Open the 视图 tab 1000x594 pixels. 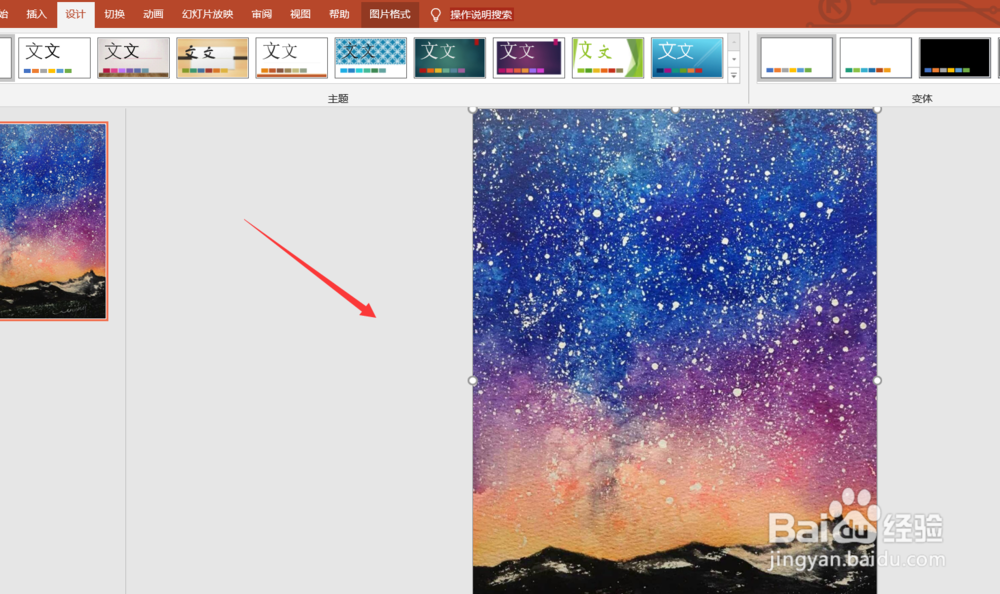[300, 14]
